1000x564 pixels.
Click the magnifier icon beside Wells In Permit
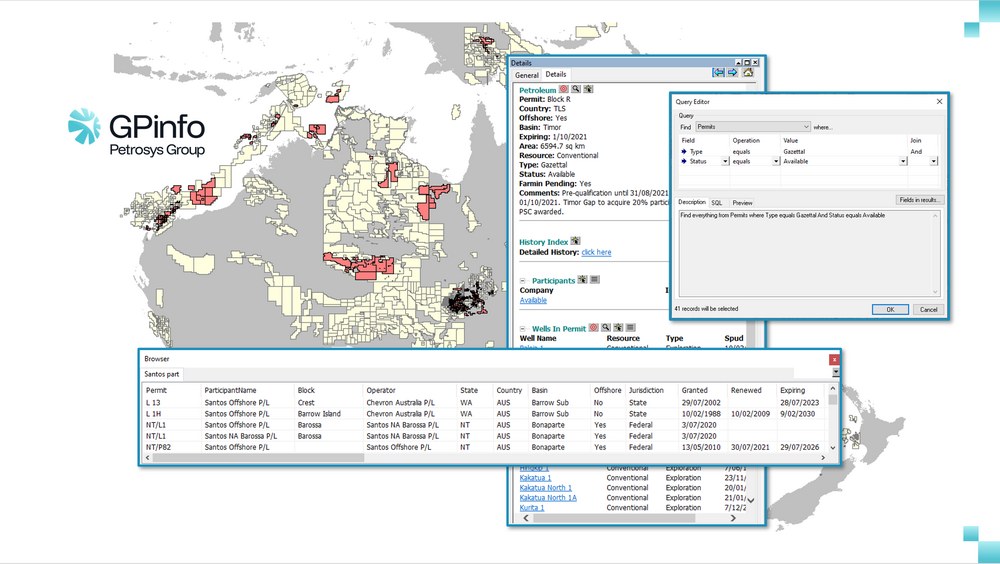606,327
